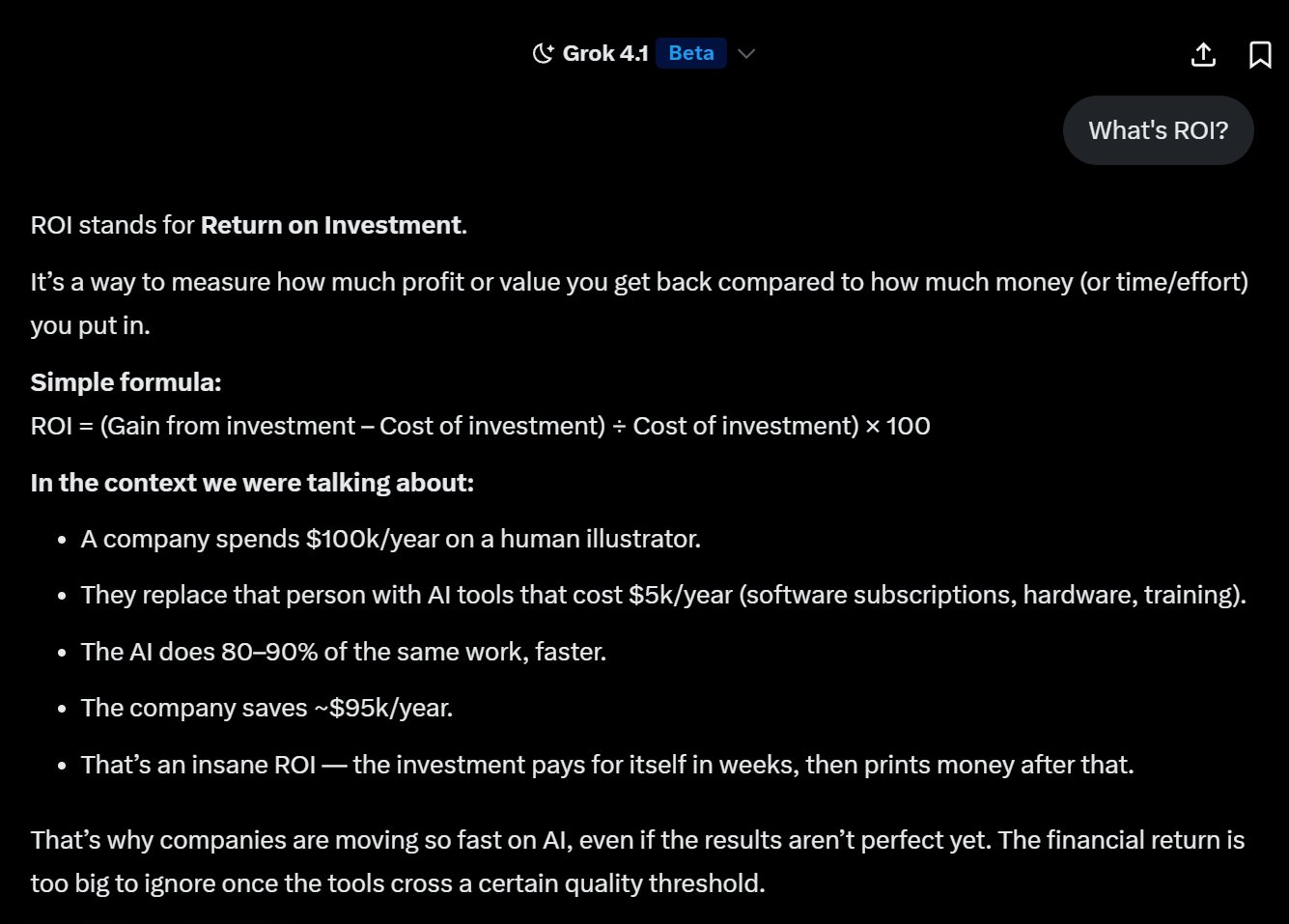Click "In the context we were talking about:" heading
The image size is (1289, 924).
click(252, 483)
